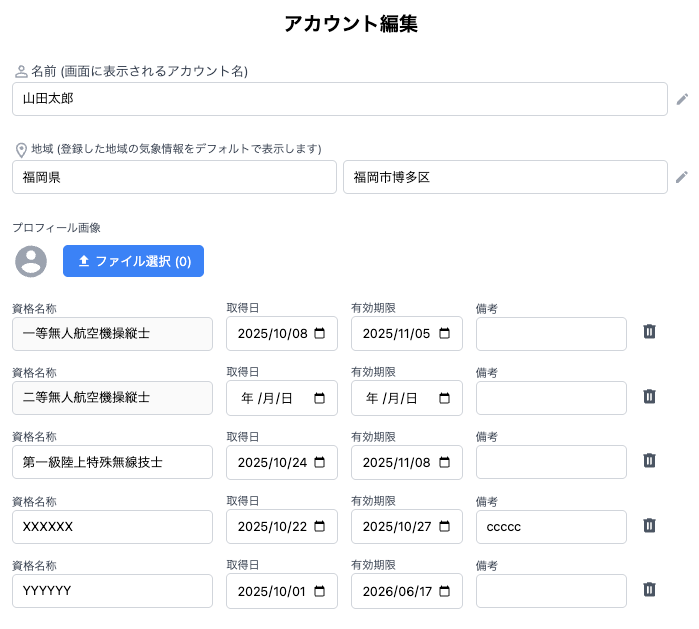Click the empty remarks field in the YYYYYY row

click(x=551, y=591)
